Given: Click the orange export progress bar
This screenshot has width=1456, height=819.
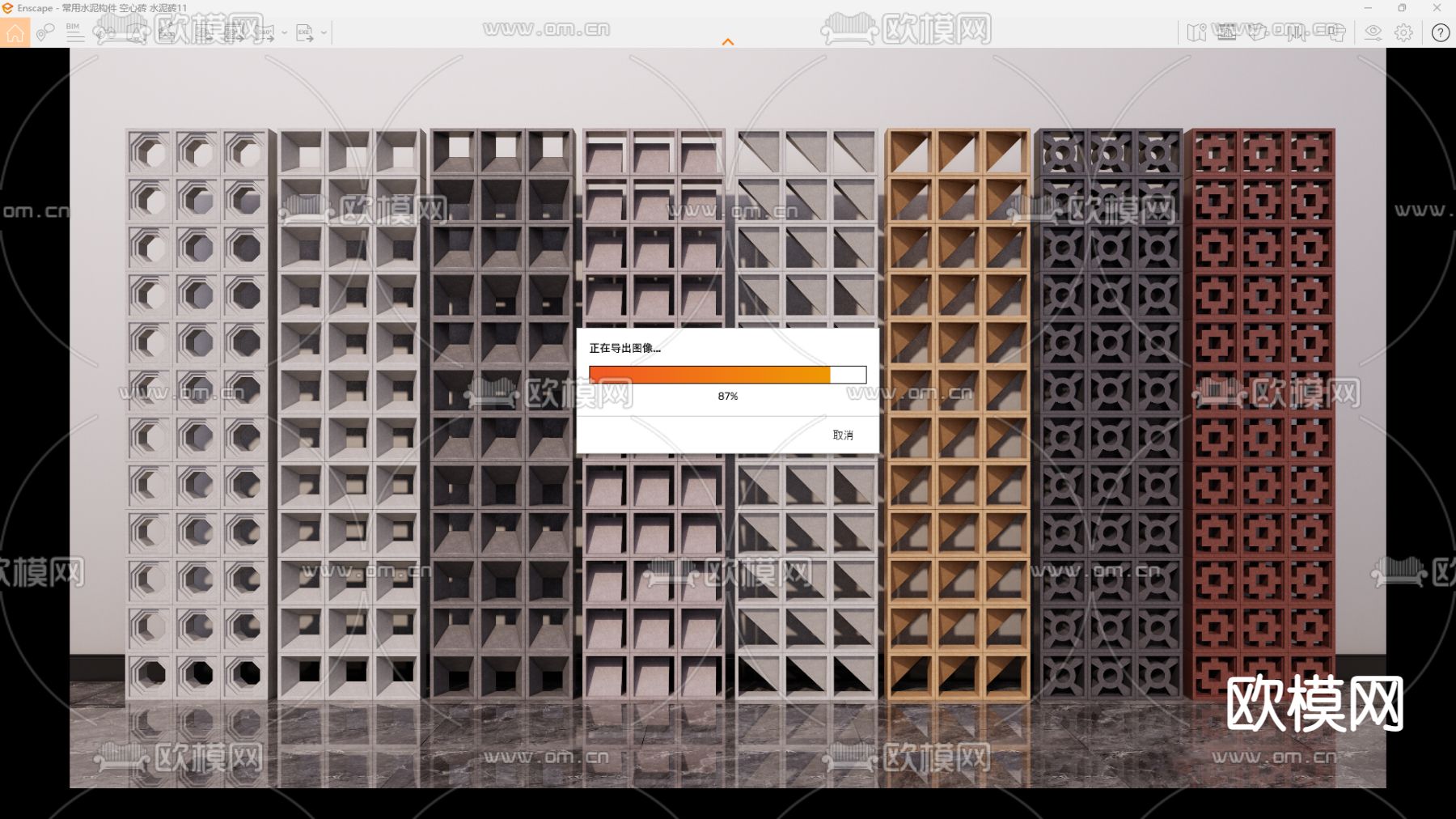Looking at the screenshot, I should click(728, 375).
